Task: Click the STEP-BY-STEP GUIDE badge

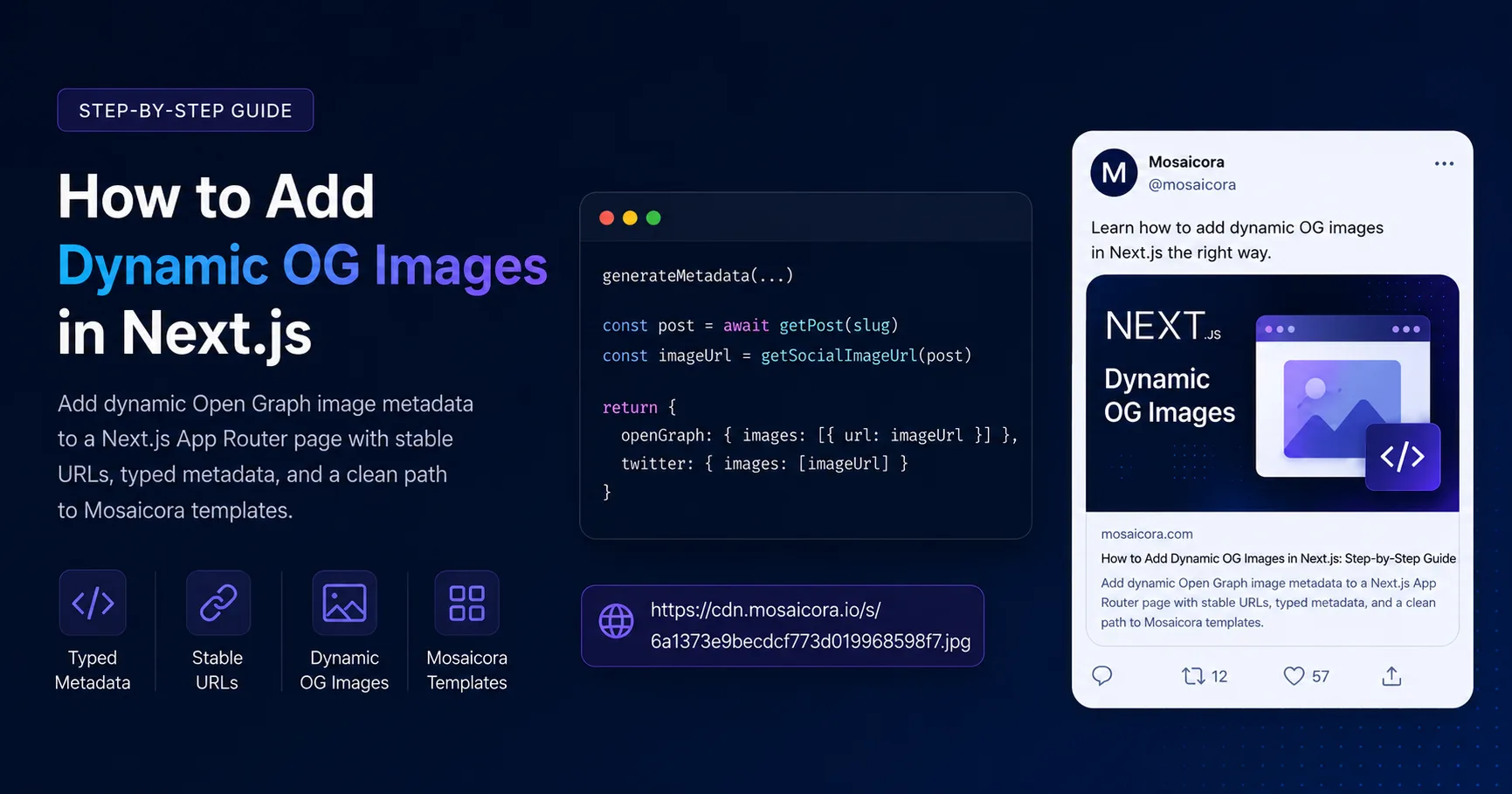Action: pos(185,110)
